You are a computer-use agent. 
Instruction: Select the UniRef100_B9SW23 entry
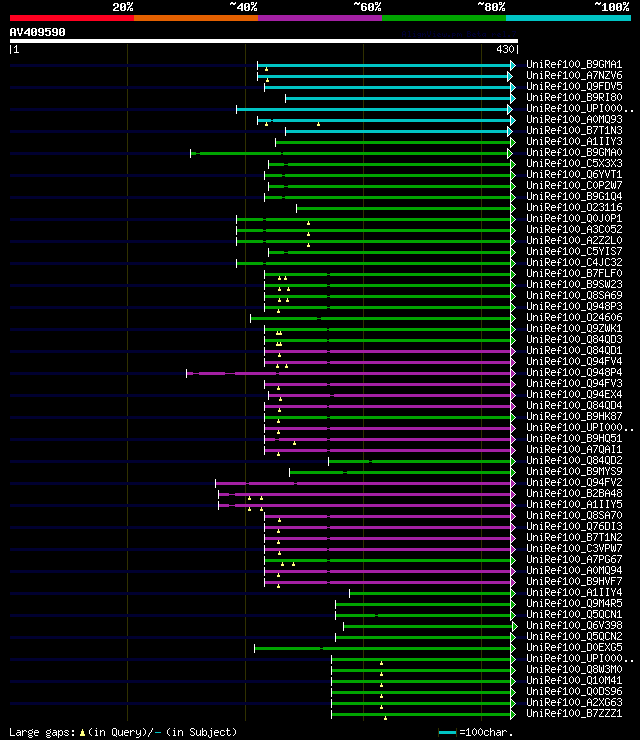pos(574,285)
